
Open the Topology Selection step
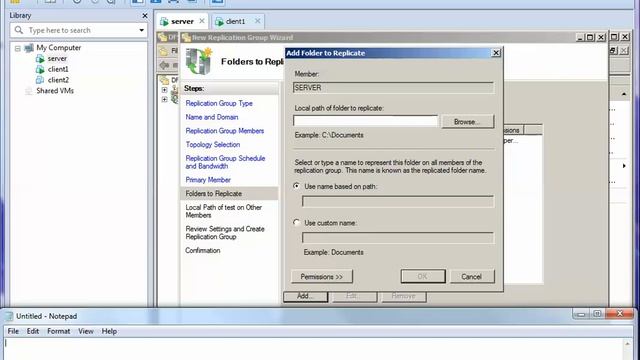(x=213, y=144)
